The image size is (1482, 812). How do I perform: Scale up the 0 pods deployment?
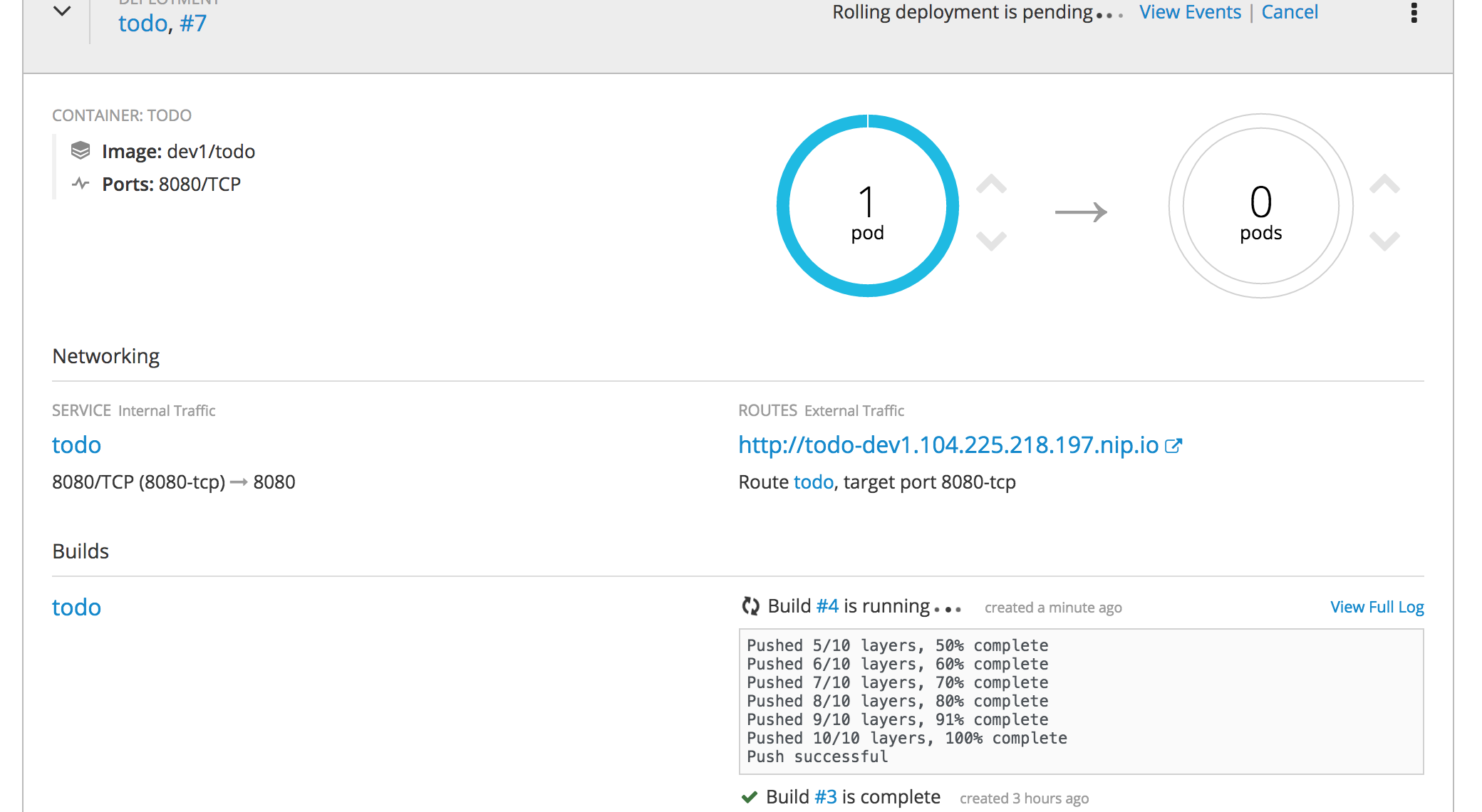coord(1384,184)
